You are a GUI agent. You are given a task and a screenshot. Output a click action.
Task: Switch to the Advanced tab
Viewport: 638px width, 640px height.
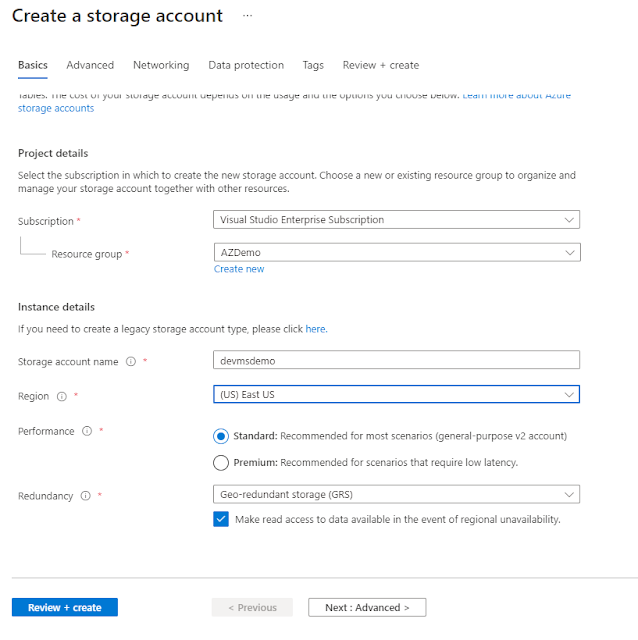[90, 65]
